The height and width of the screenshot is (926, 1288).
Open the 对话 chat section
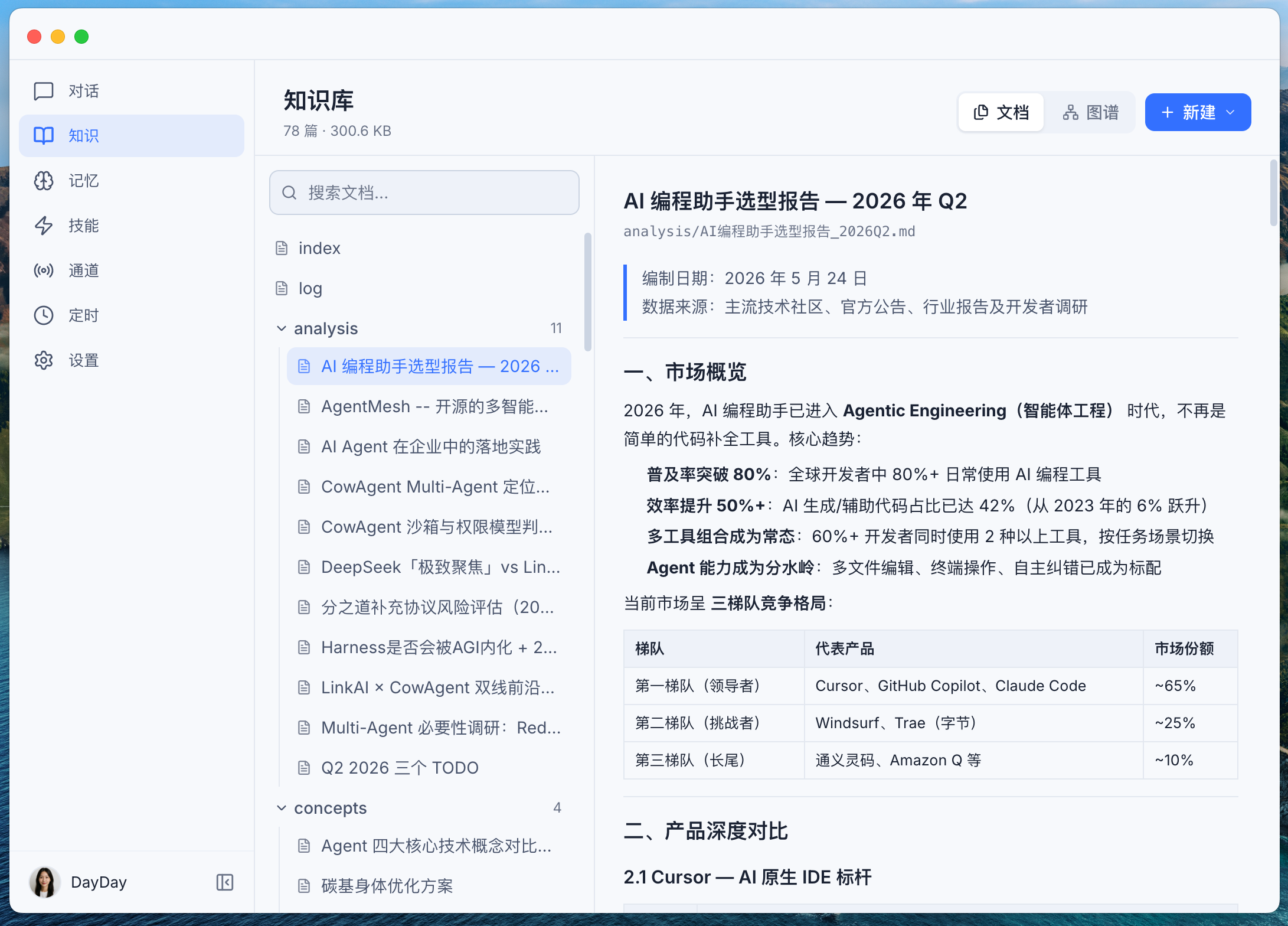(131, 91)
